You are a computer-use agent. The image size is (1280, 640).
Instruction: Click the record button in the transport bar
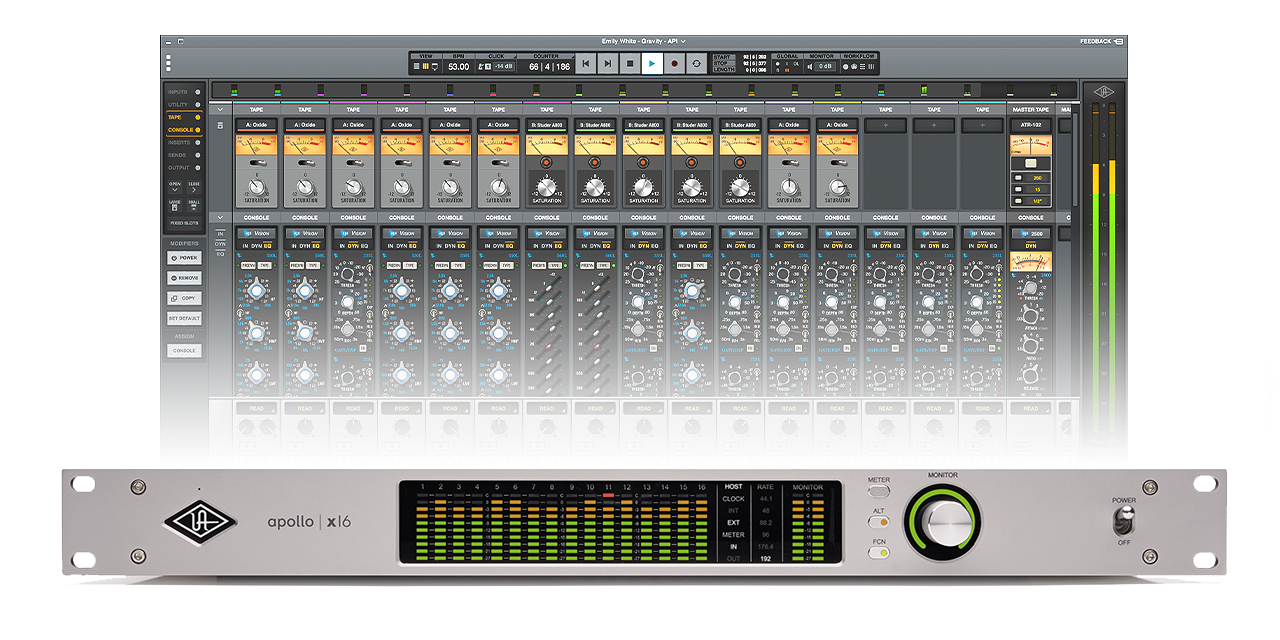point(673,62)
